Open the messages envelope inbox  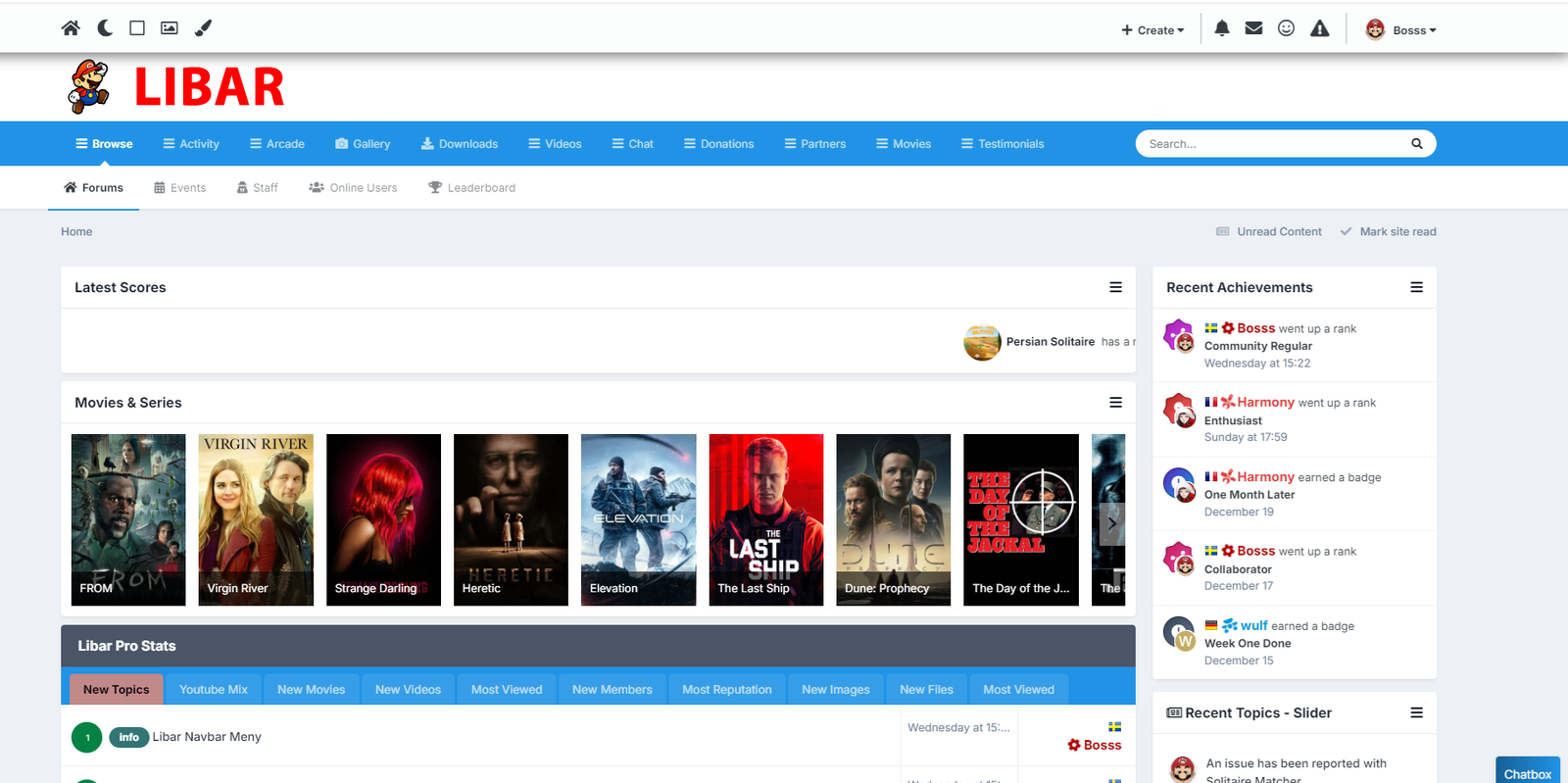tap(1253, 29)
